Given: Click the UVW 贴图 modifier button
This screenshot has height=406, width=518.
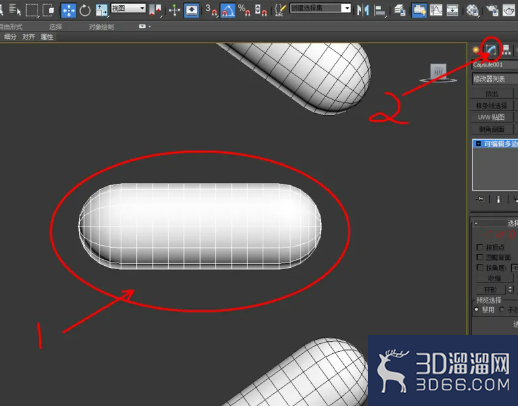Looking at the screenshot, I should pyautogui.click(x=492, y=117).
